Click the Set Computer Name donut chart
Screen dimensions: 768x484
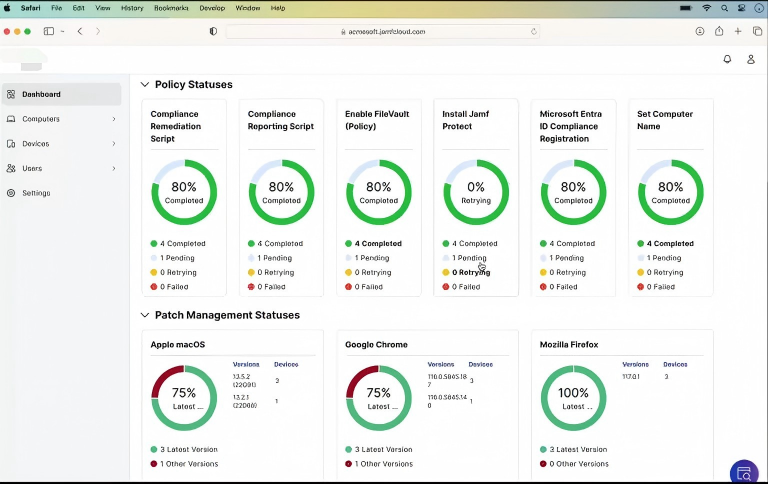click(671, 192)
